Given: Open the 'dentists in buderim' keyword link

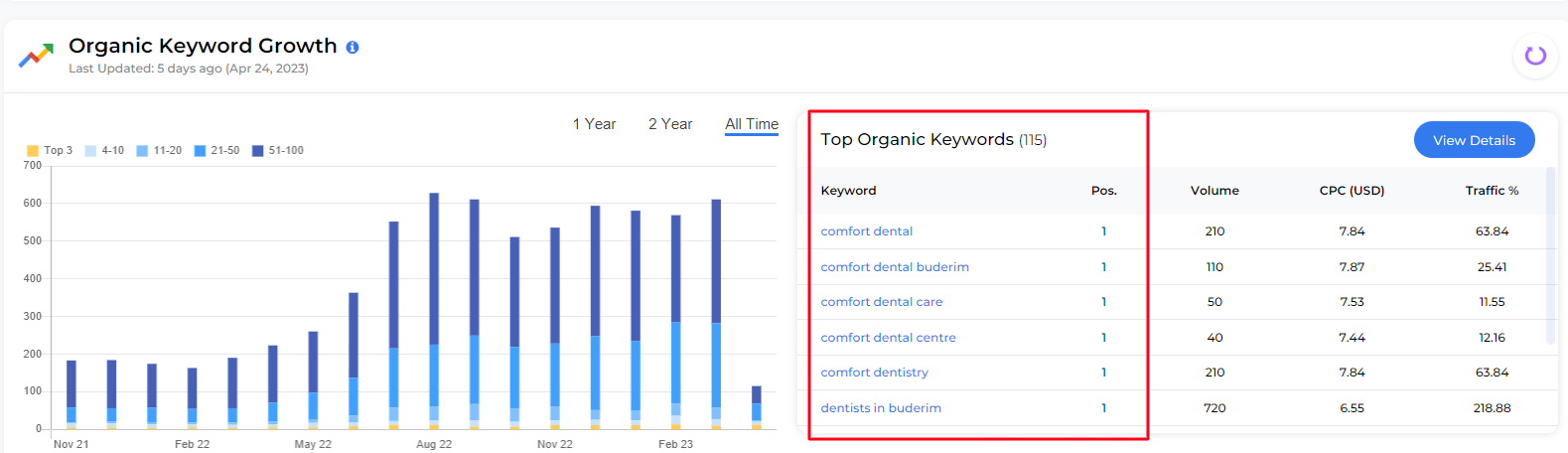Looking at the screenshot, I should pyautogui.click(x=881, y=408).
